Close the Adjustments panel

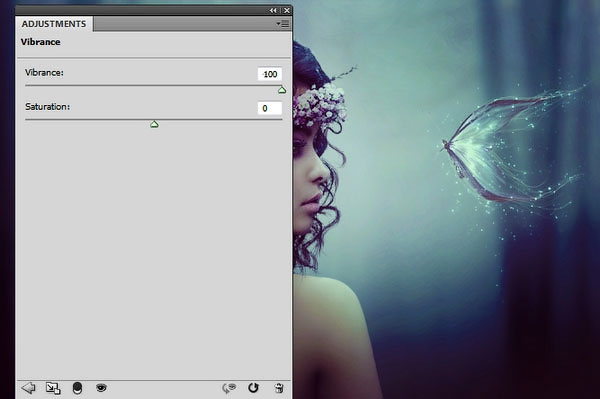[286, 10]
